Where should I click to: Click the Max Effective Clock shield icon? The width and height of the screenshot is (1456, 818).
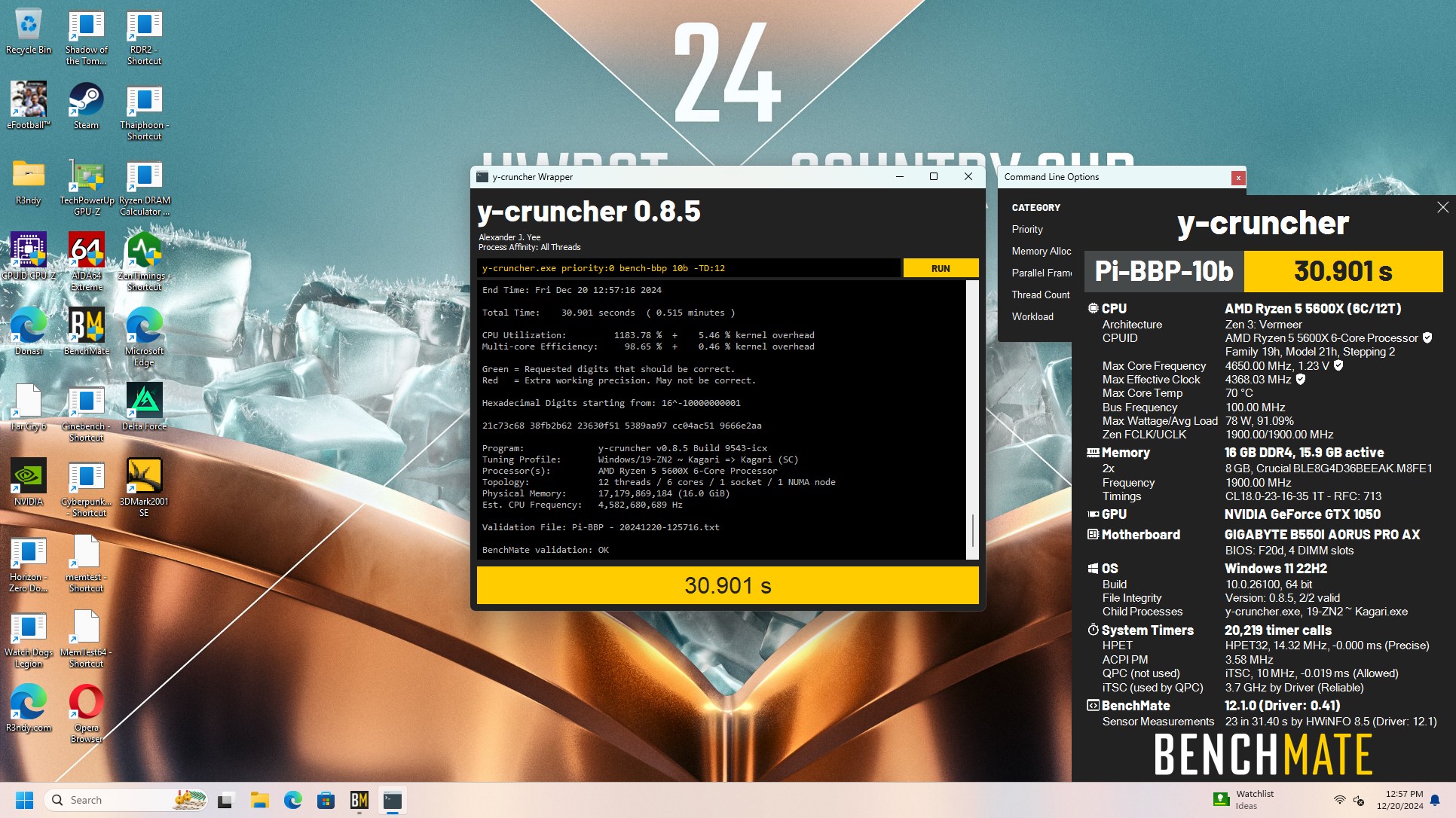pyautogui.click(x=1301, y=380)
